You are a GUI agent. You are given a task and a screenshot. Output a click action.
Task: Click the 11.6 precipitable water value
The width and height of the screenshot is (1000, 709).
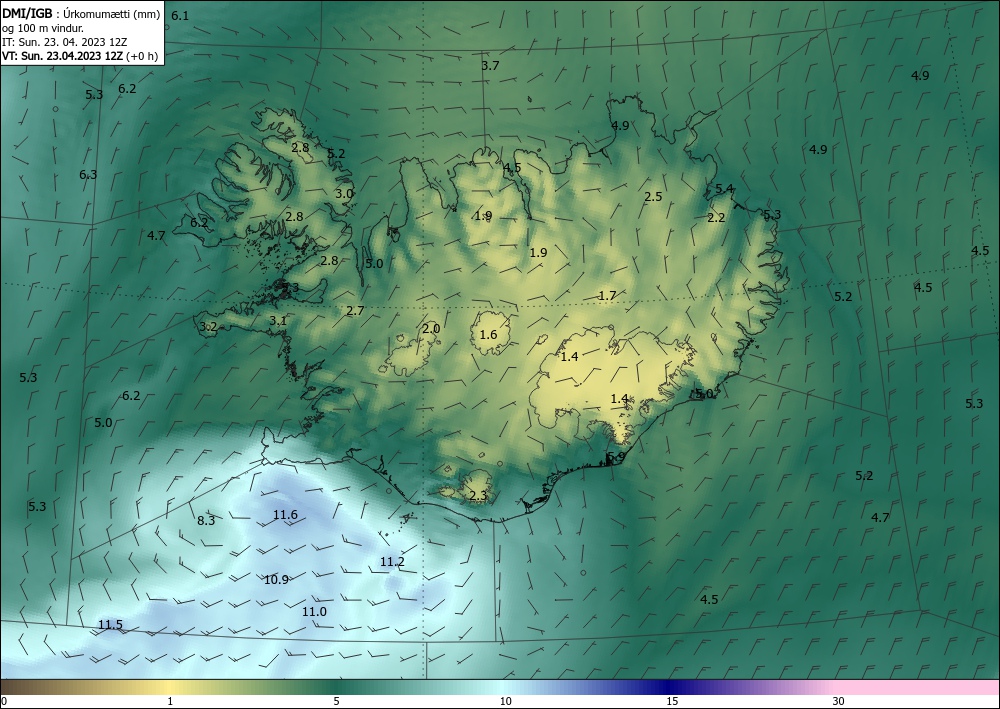[x=285, y=515]
